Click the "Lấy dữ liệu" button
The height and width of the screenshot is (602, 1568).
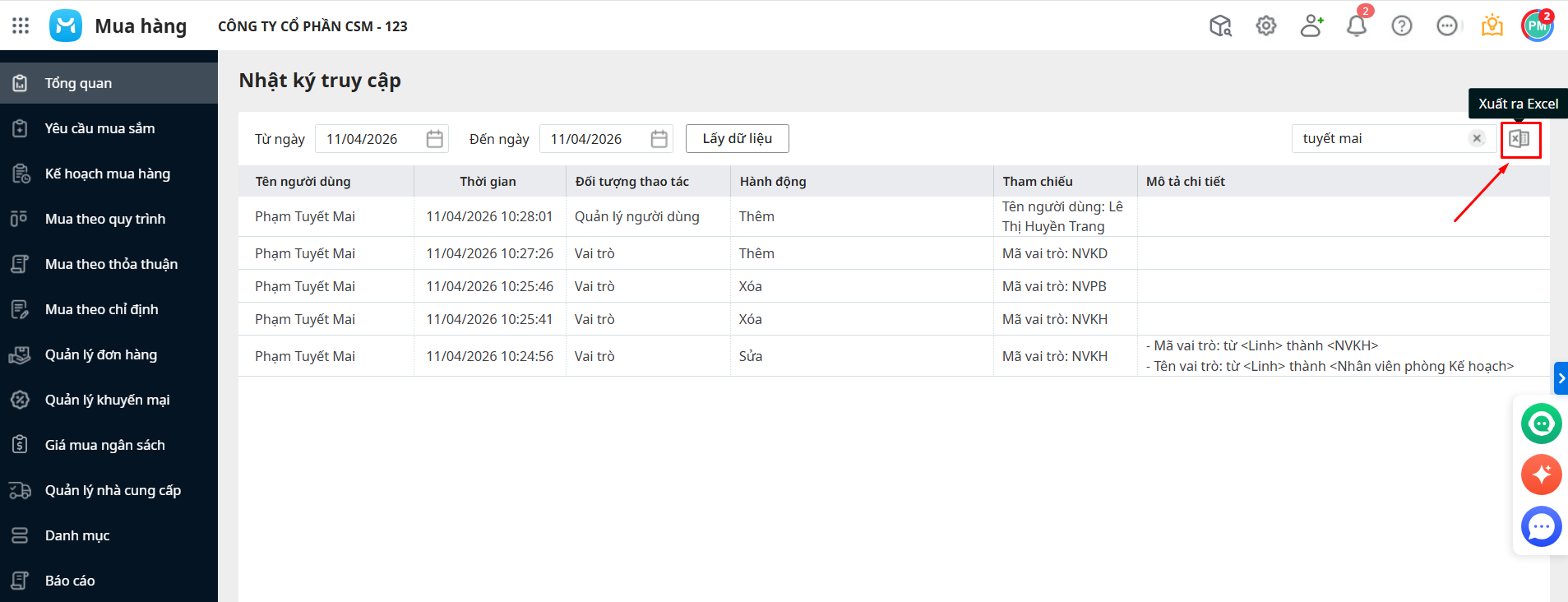tap(737, 139)
